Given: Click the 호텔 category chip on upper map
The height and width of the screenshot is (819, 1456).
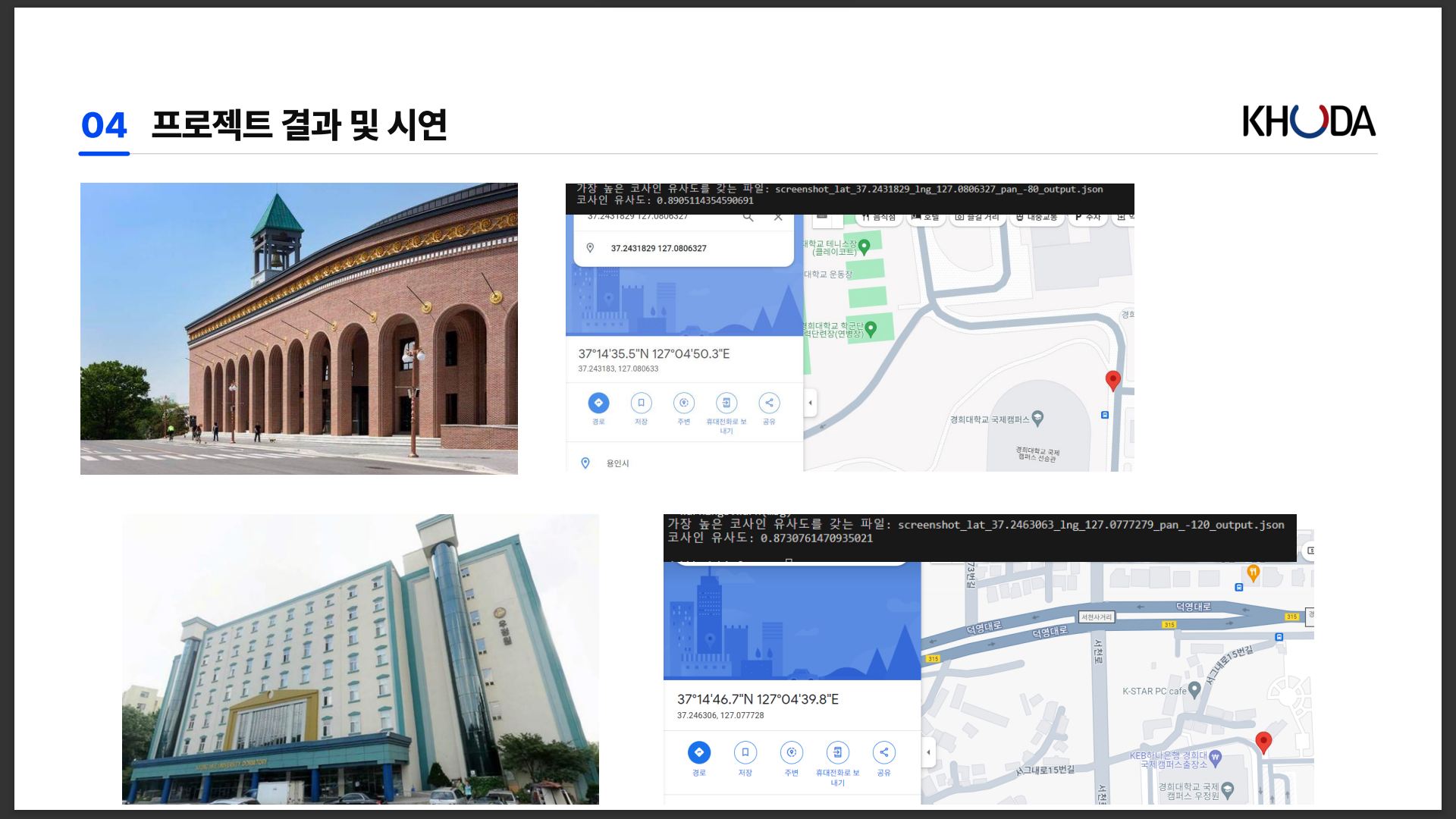Looking at the screenshot, I should tap(925, 218).
